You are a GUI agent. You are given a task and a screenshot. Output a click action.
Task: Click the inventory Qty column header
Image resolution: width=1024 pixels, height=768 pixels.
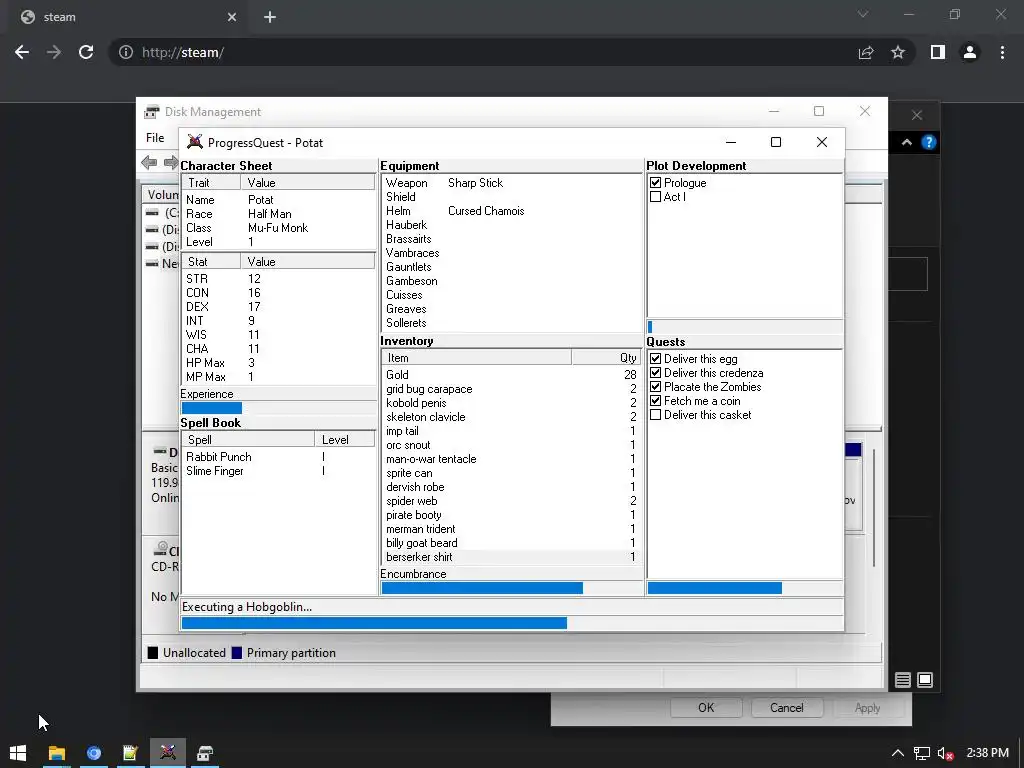tap(606, 358)
